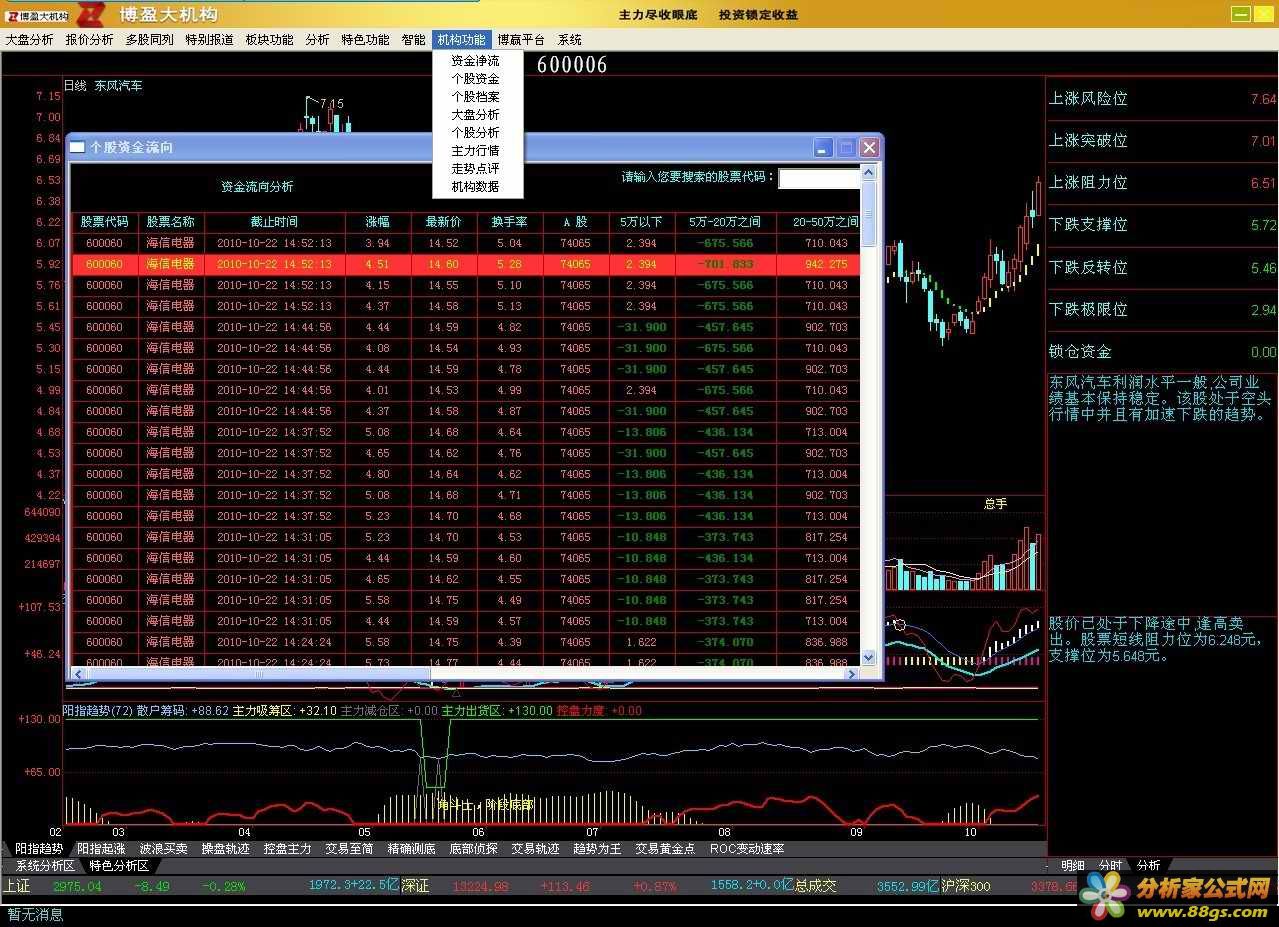Screen dimensions: 1279x927
Task: Click the 博盈大机构 app logo icon
Action: coord(90,14)
